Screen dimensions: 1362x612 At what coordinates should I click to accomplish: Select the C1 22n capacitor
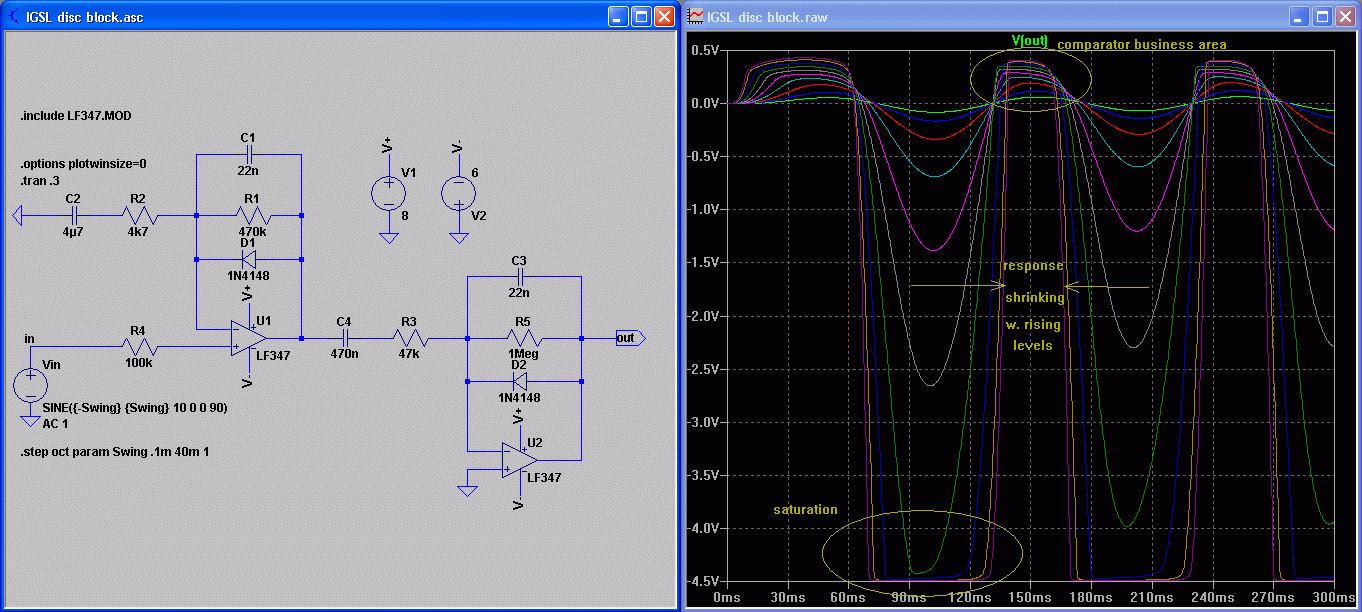(249, 155)
